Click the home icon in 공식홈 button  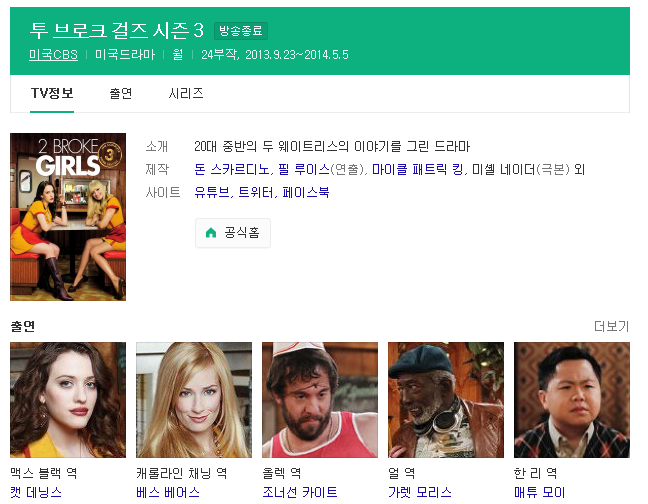(x=211, y=233)
